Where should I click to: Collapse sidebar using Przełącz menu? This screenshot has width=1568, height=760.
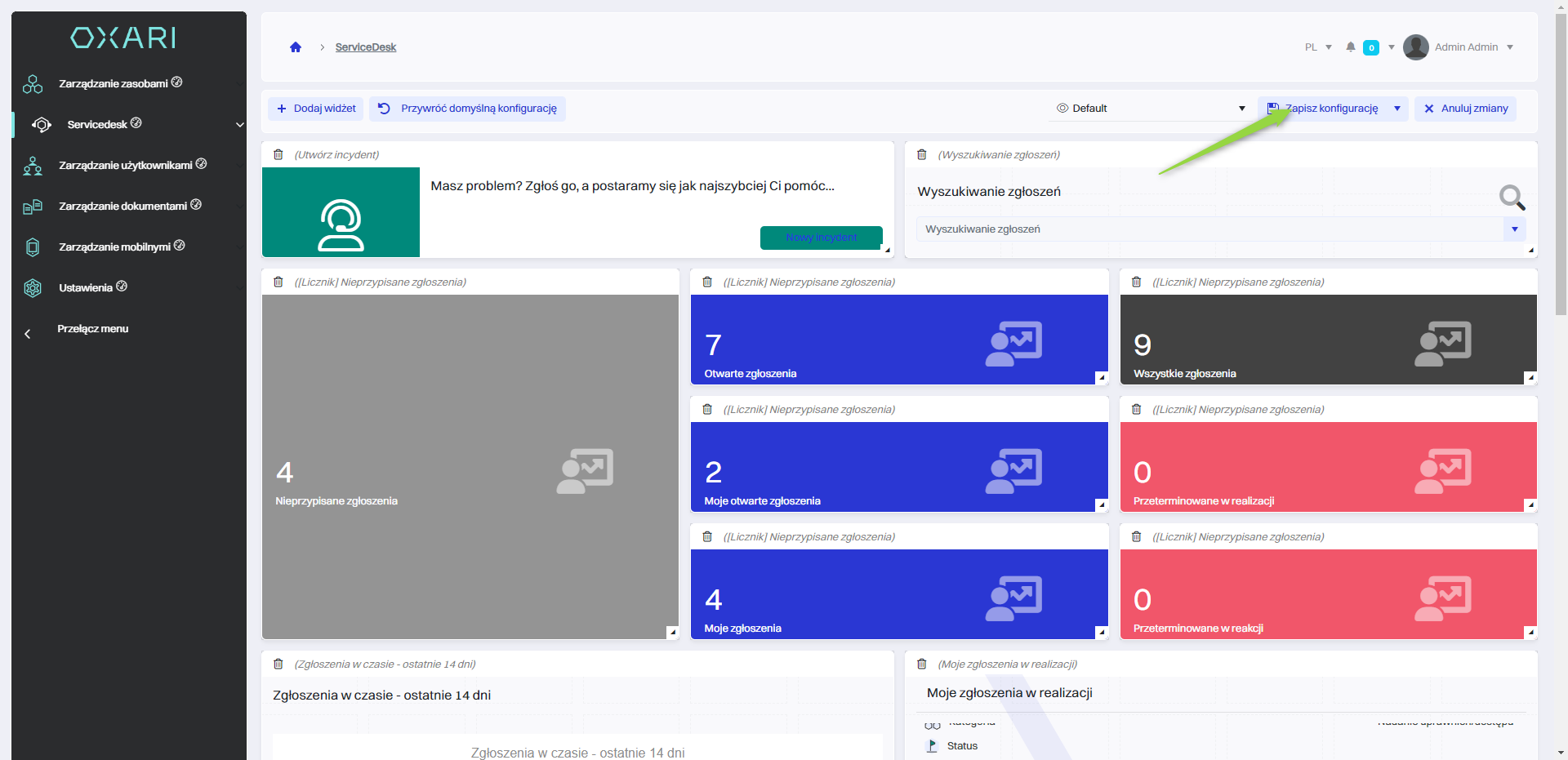92,329
